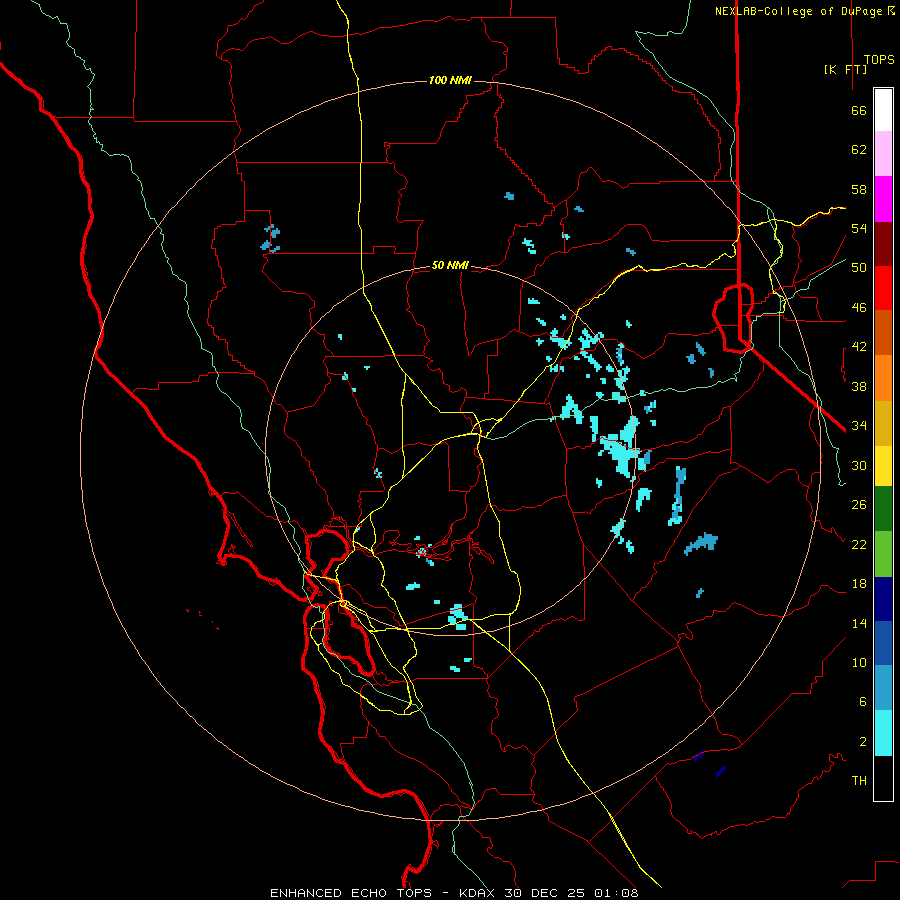The height and width of the screenshot is (900, 900).
Task: Click the navy 22 kft legend swatch
Action: point(883,599)
